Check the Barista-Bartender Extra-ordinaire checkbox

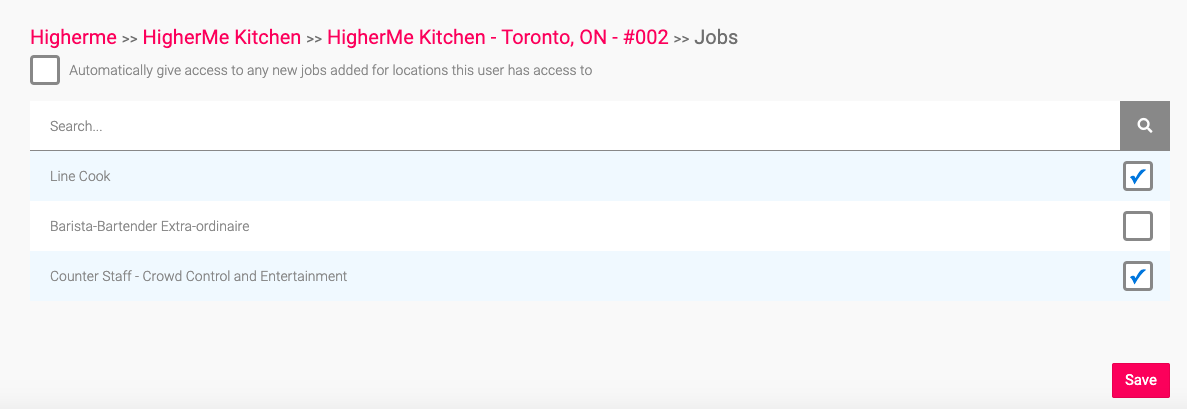(1138, 226)
